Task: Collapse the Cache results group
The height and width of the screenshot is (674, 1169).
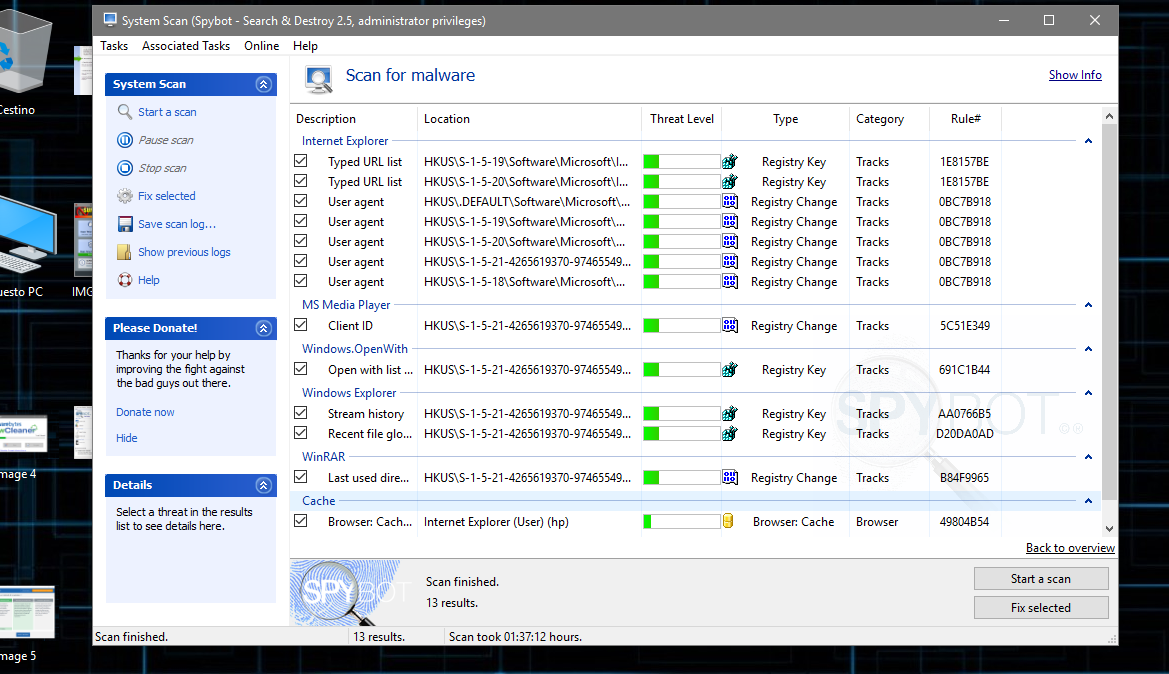Action: click(1088, 501)
